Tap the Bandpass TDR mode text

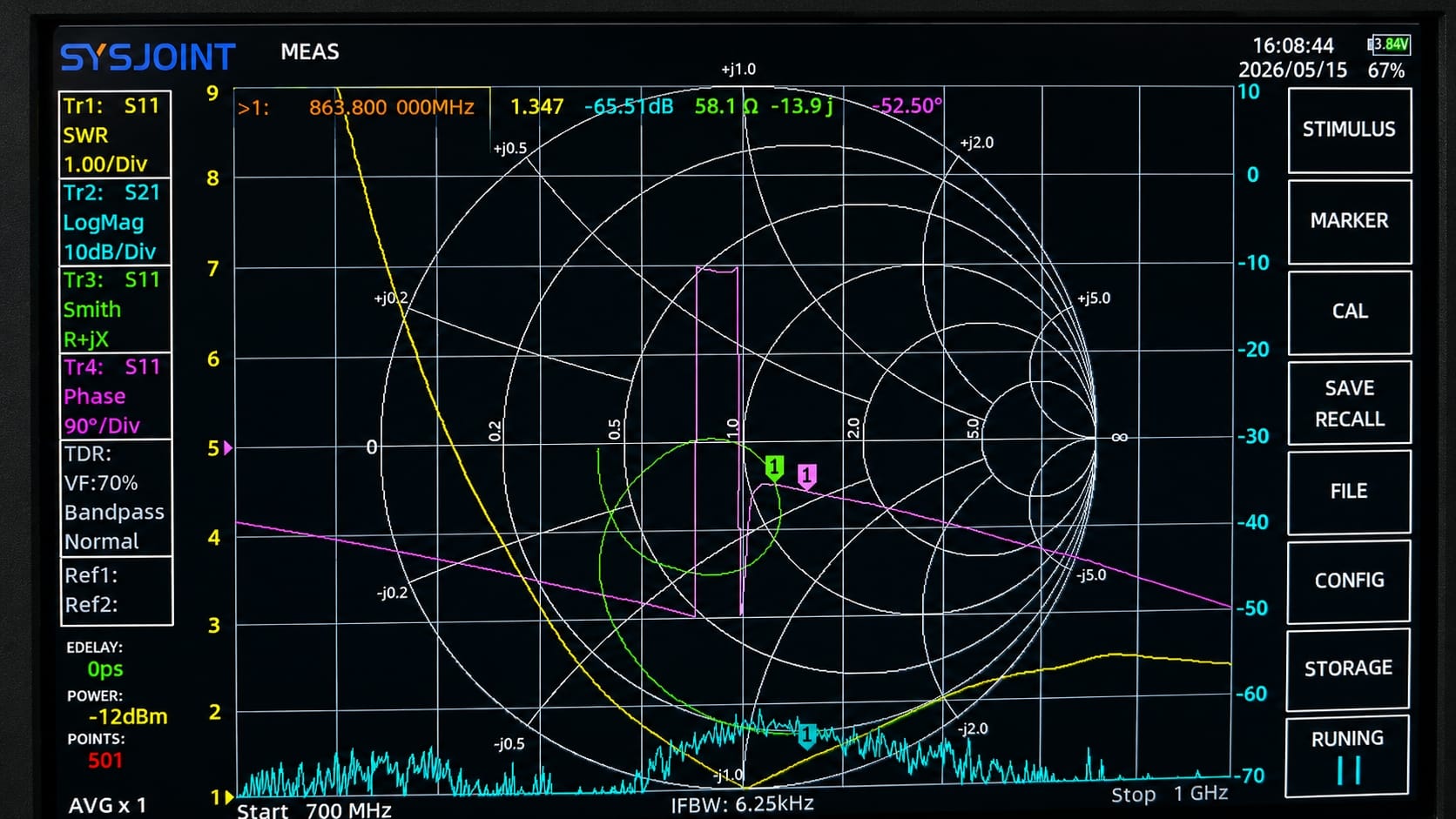[114, 512]
